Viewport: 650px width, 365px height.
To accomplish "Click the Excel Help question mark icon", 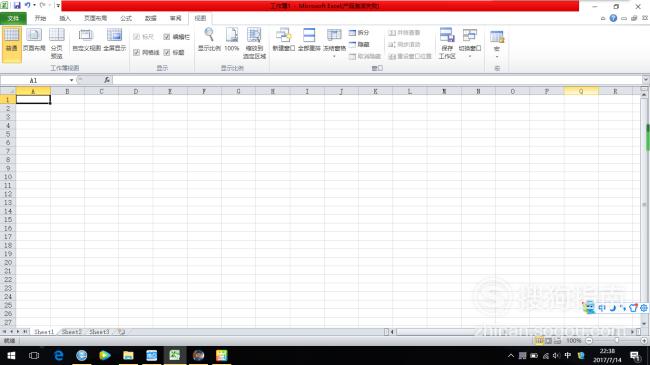I will 613,18.
